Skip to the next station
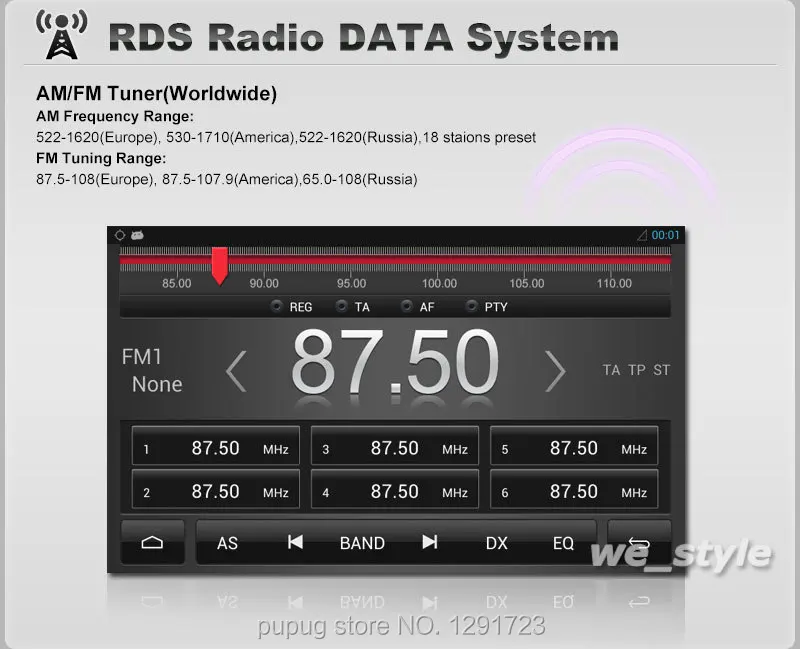This screenshot has width=800, height=649. pyautogui.click(x=430, y=542)
